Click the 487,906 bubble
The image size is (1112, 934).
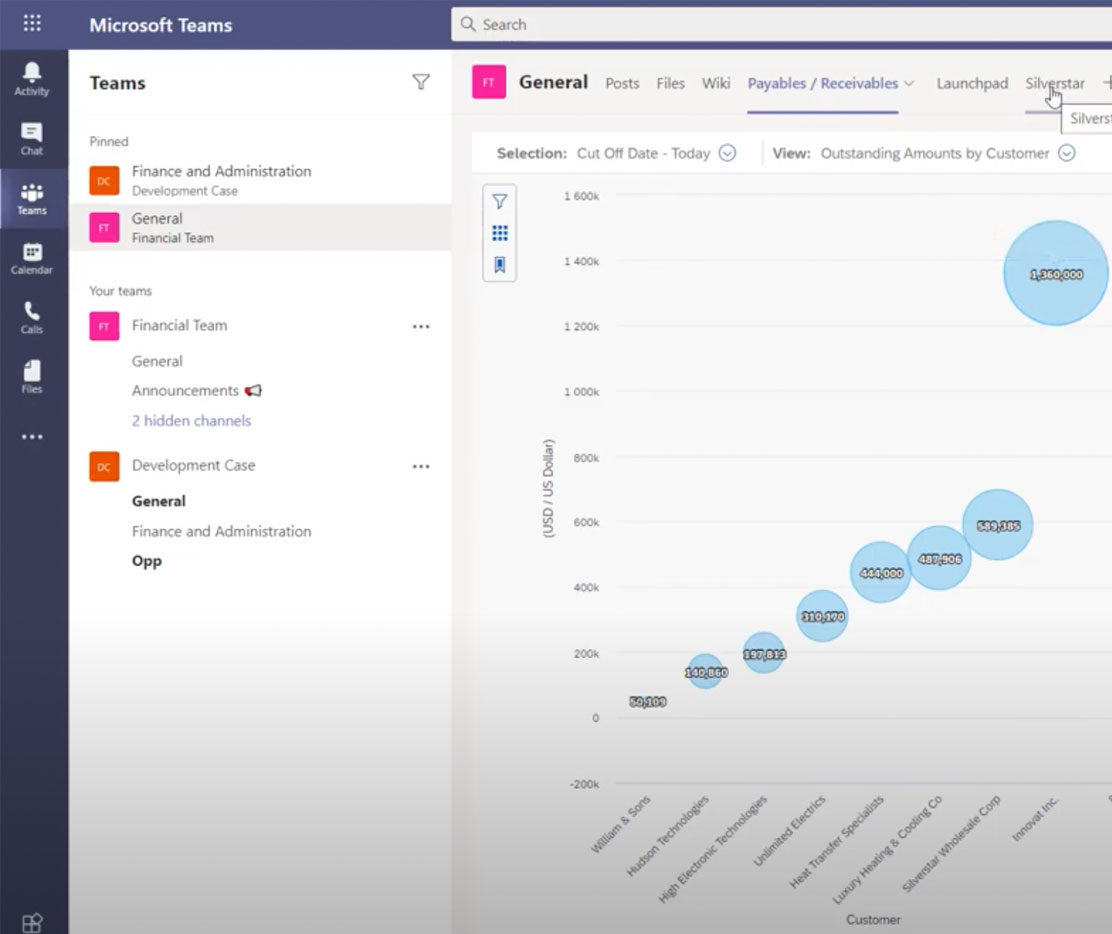pos(940,558)
